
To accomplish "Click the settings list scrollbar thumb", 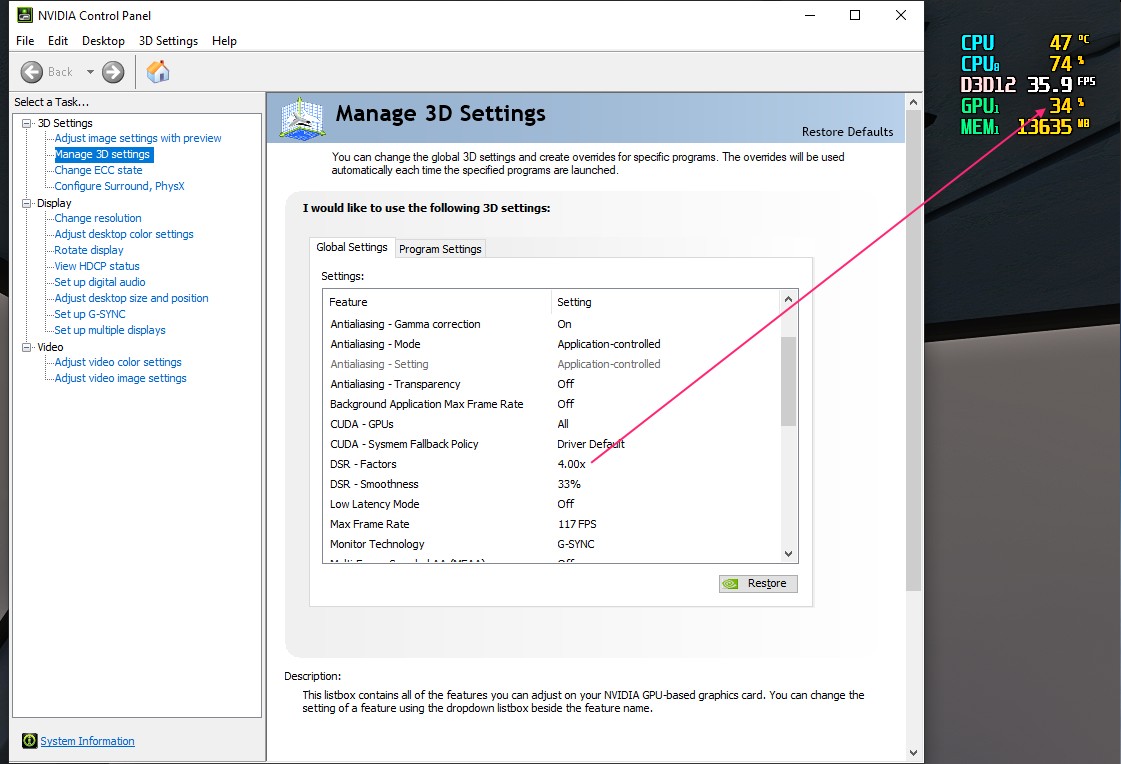I will [x=789, y=381].
